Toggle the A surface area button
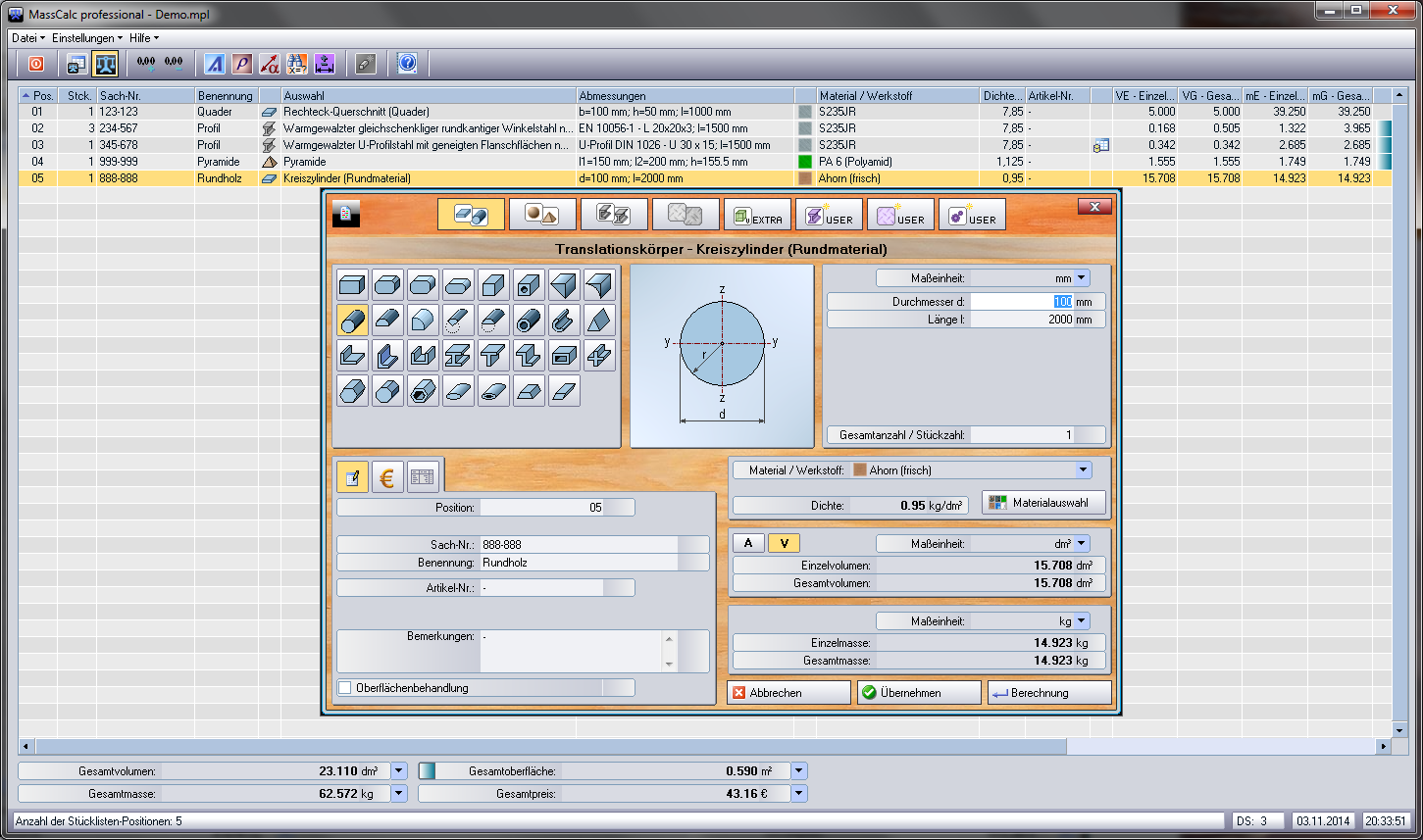This screenshot has width=1423, height=840. coord(748,543)
